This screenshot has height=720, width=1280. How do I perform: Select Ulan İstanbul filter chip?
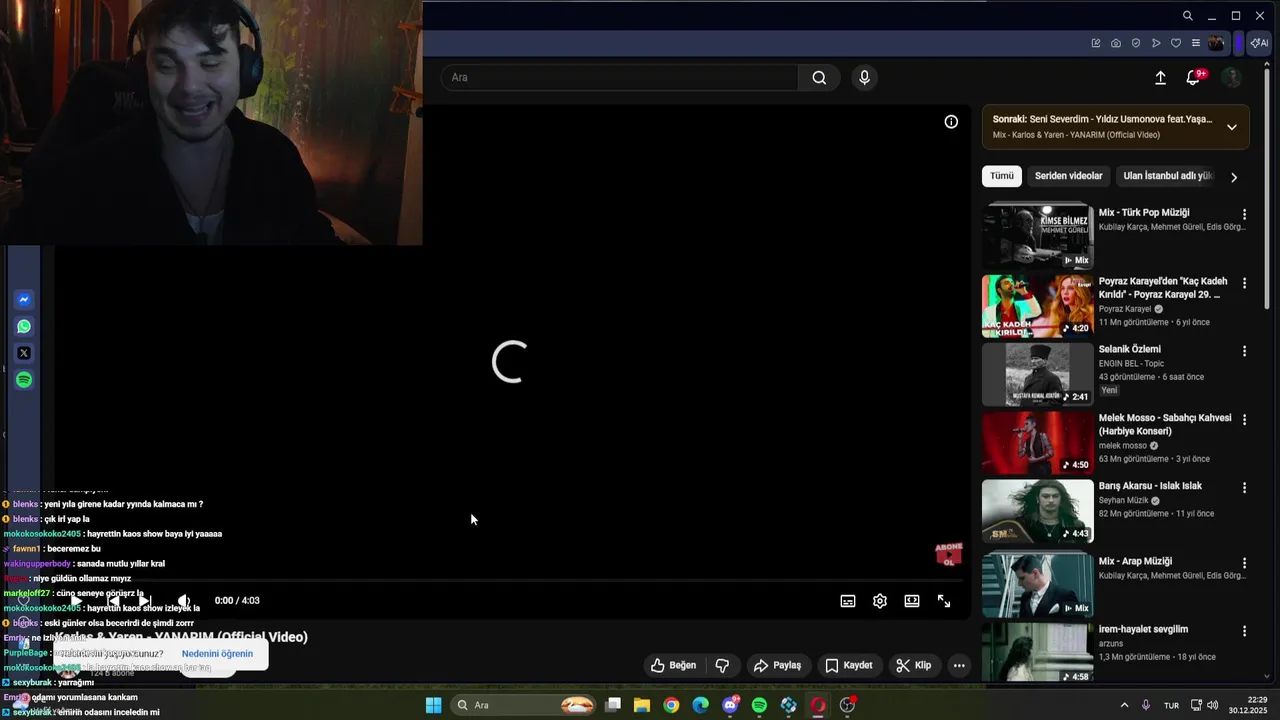(1167, 176)
